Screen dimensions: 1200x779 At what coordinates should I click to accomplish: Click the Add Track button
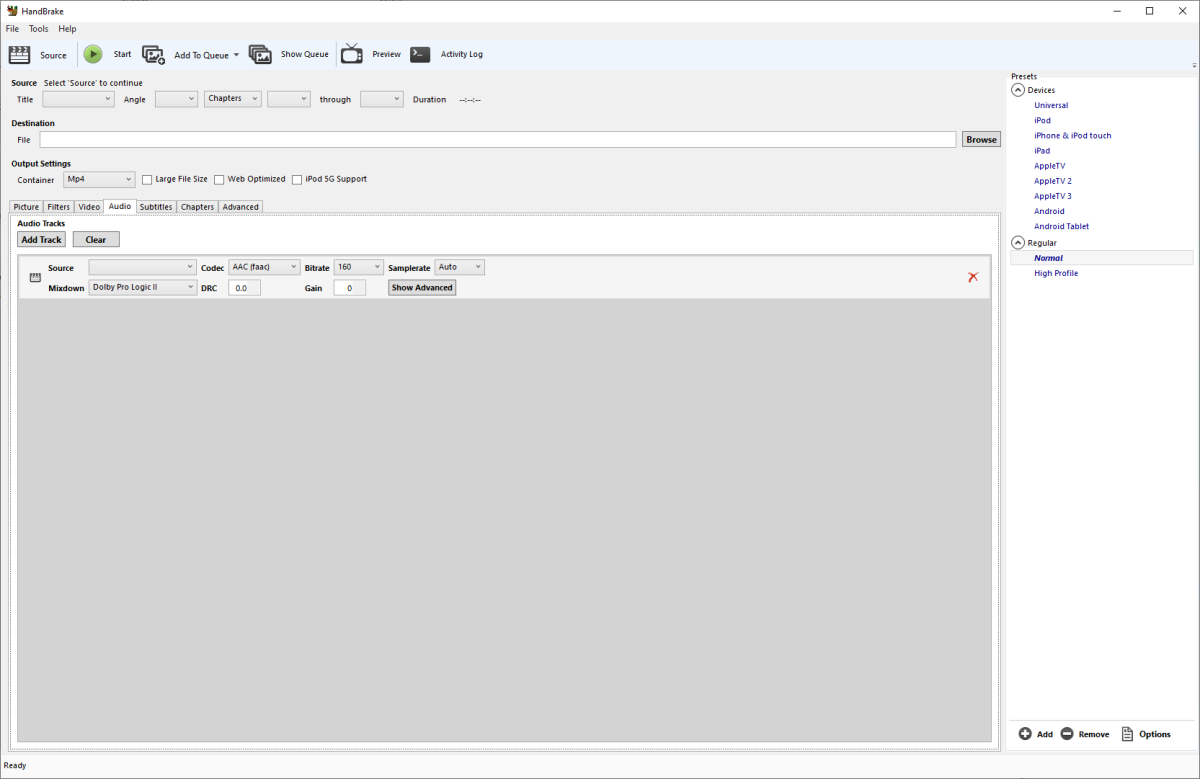pos(42,240)
